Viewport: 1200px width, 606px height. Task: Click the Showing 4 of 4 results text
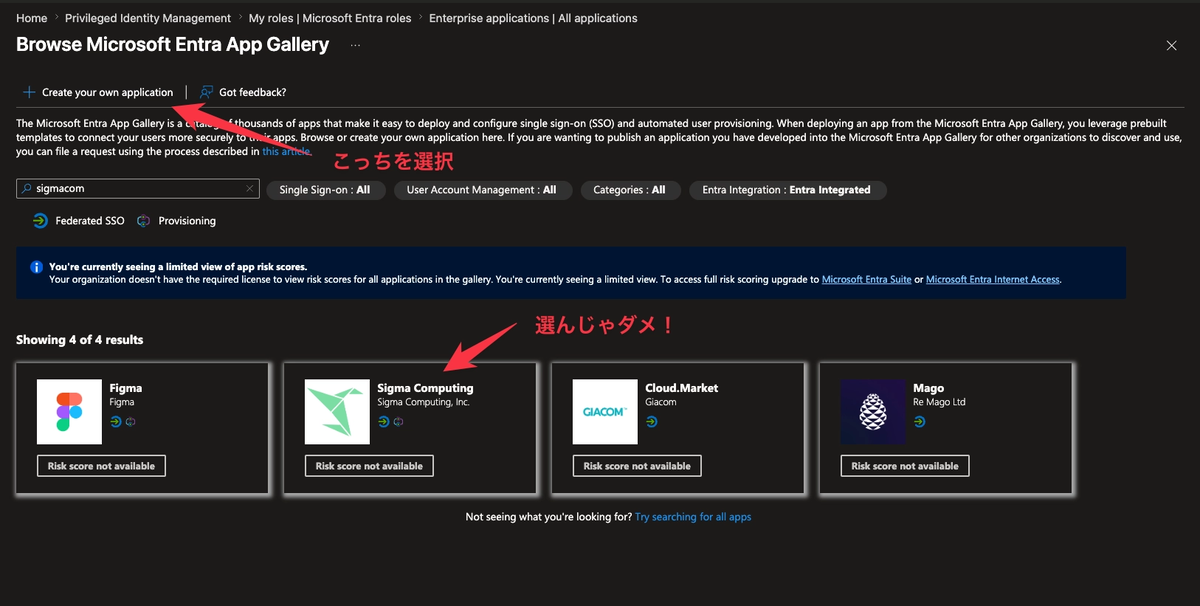tap(80, 340)
